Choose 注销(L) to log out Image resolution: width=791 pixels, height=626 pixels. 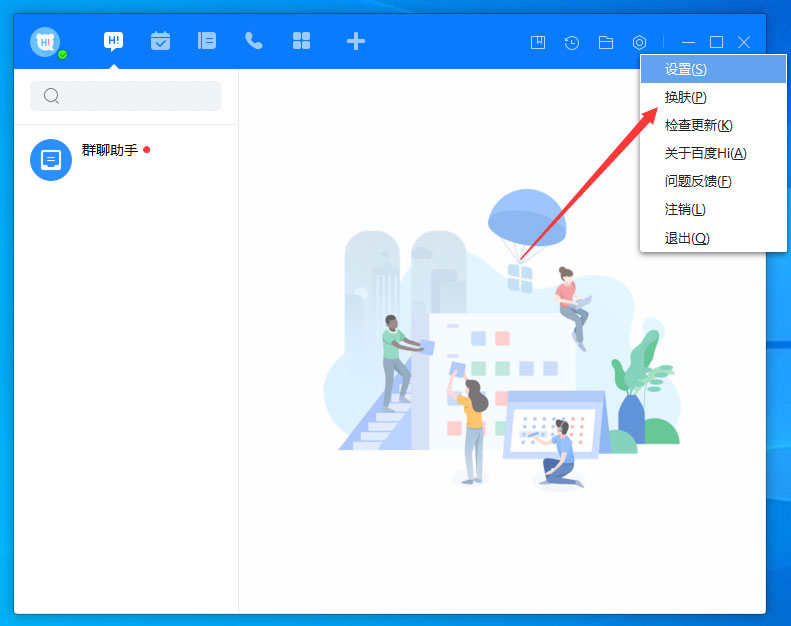click(685, 209)
